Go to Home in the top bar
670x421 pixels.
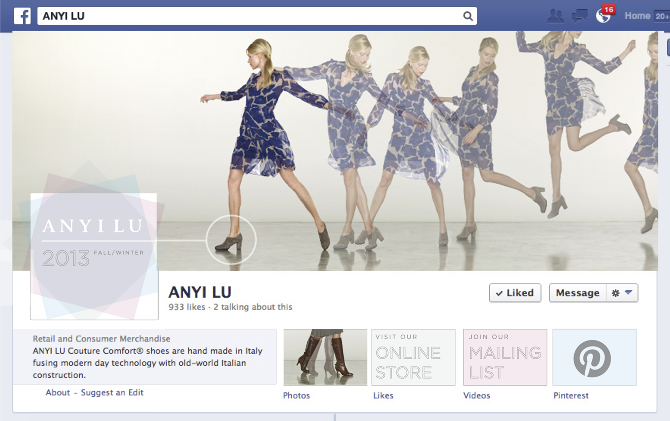point(637,16)
